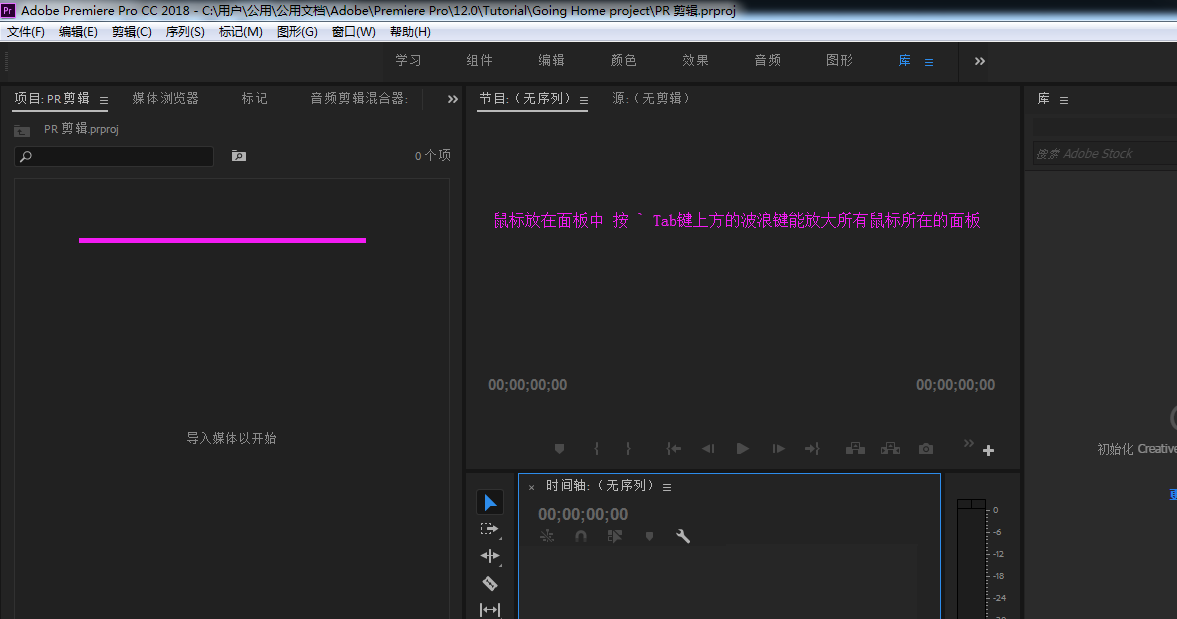Viewport: 1177px width, 619px height.
Task: Switch to the 标记 panel tab
Action: (254, 98)
